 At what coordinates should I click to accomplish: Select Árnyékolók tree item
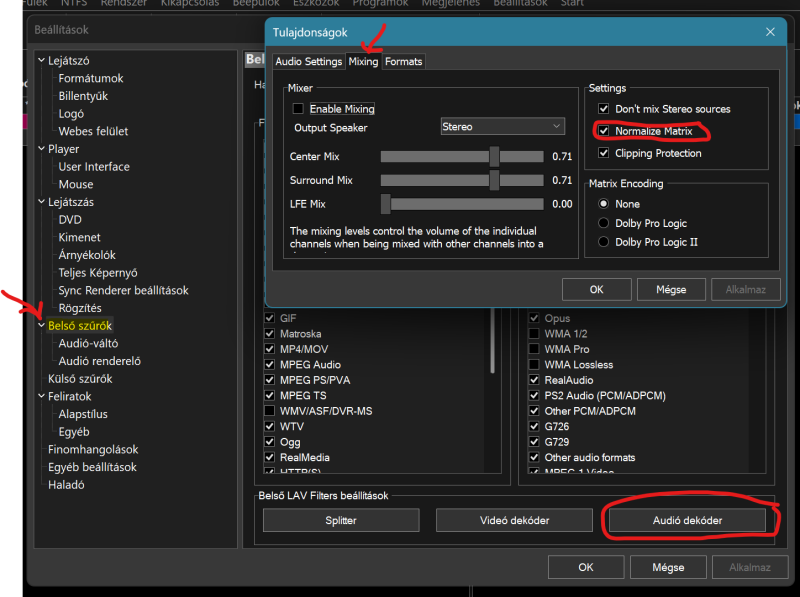87,255
